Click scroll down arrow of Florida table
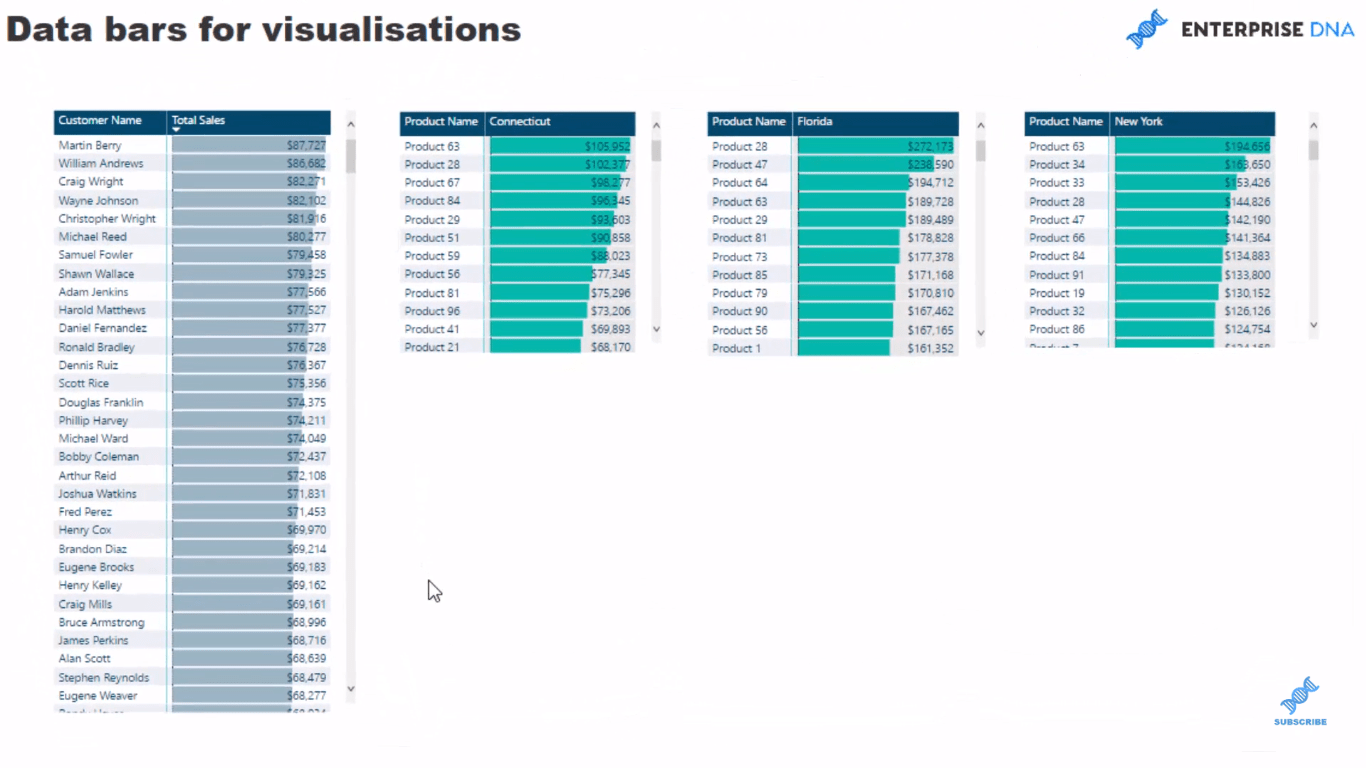This screenshot has width=1366, height=768. pyautogui.click(x=980, y=332)
